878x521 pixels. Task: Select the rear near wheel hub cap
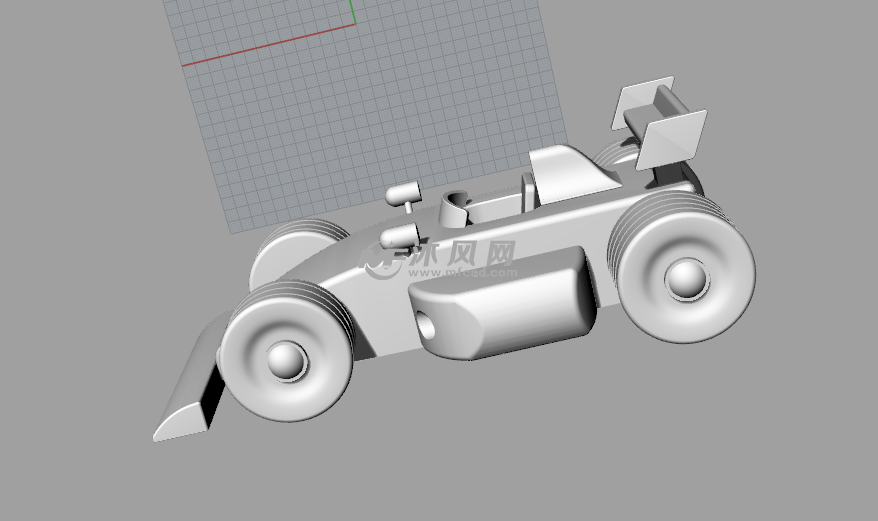click(x=688, y=278)
